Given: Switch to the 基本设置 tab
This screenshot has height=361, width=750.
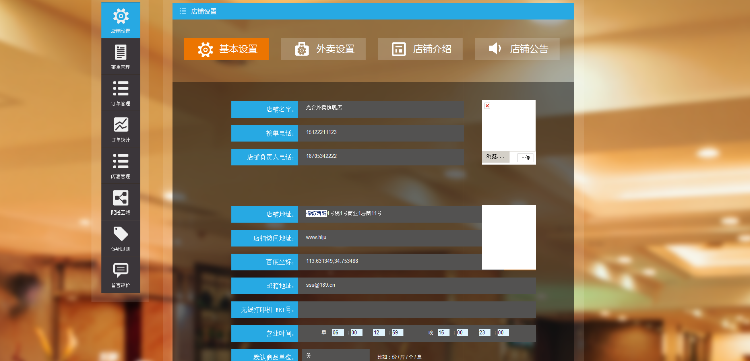Looking at the screenshot, I should (226, 49).
